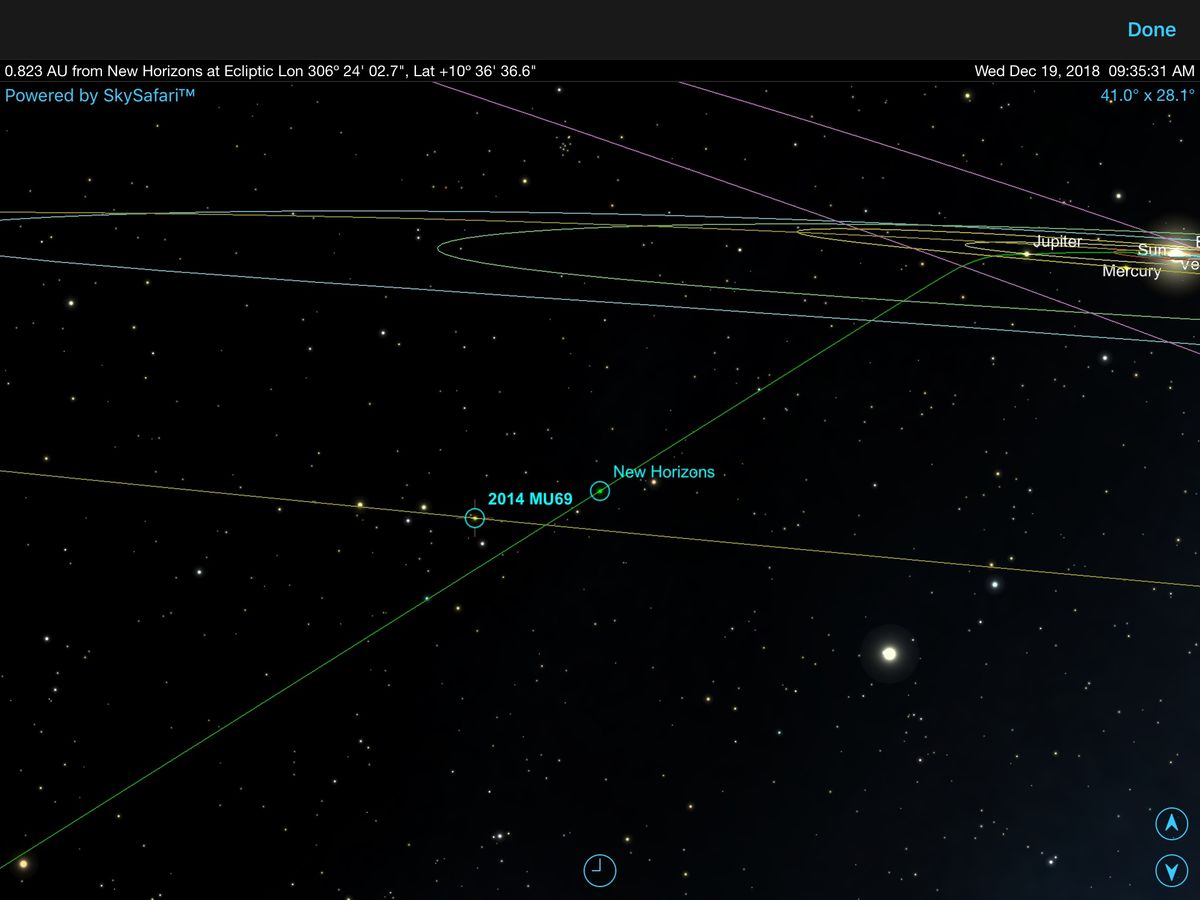1200x900 pixels.
Task: Click the upward navigation arrow icon
Action: click(1170, 824)
